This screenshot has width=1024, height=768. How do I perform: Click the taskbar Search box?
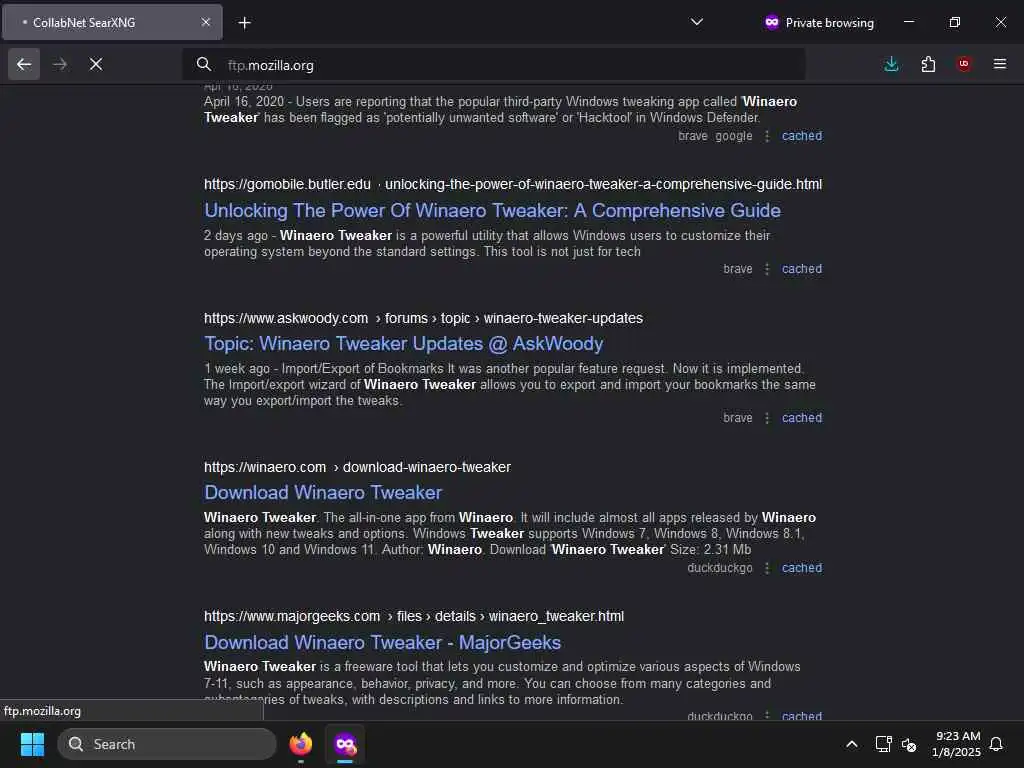[x=167, y=744]
